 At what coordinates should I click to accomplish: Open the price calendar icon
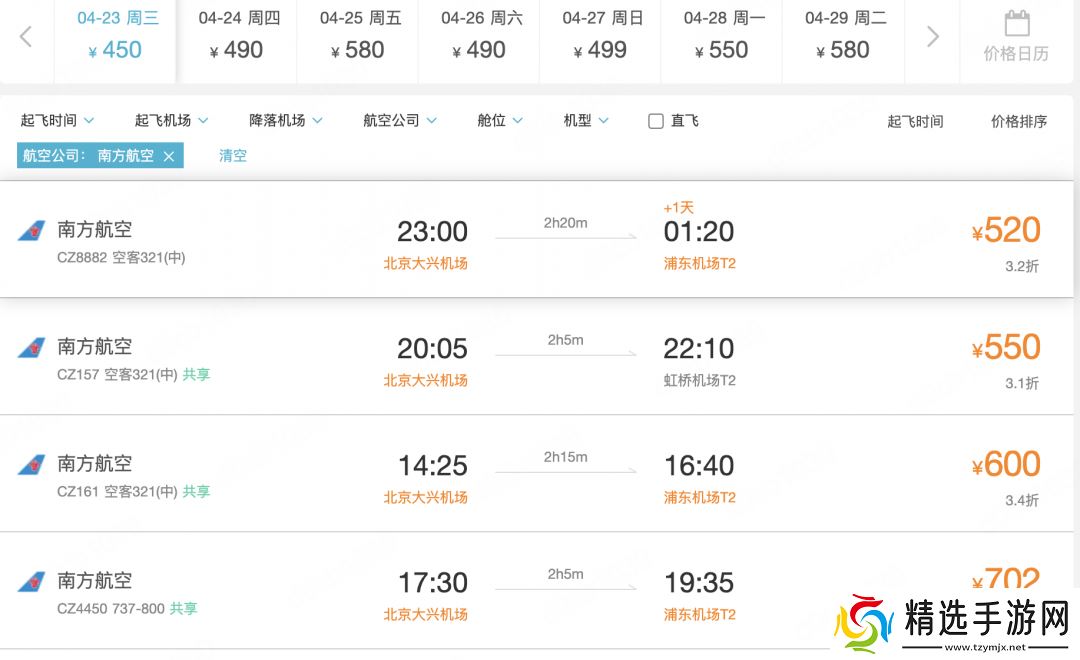1016,24
